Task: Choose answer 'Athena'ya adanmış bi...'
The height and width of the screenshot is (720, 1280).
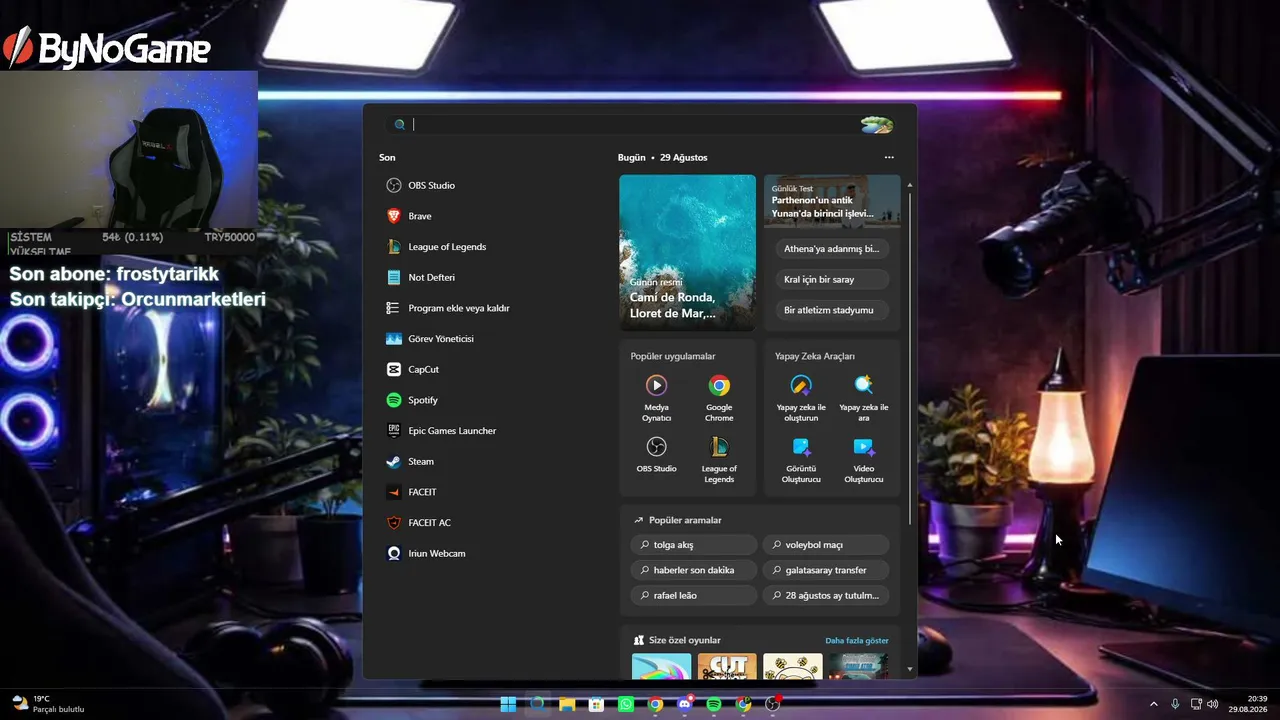Action: tap(832, 249)
